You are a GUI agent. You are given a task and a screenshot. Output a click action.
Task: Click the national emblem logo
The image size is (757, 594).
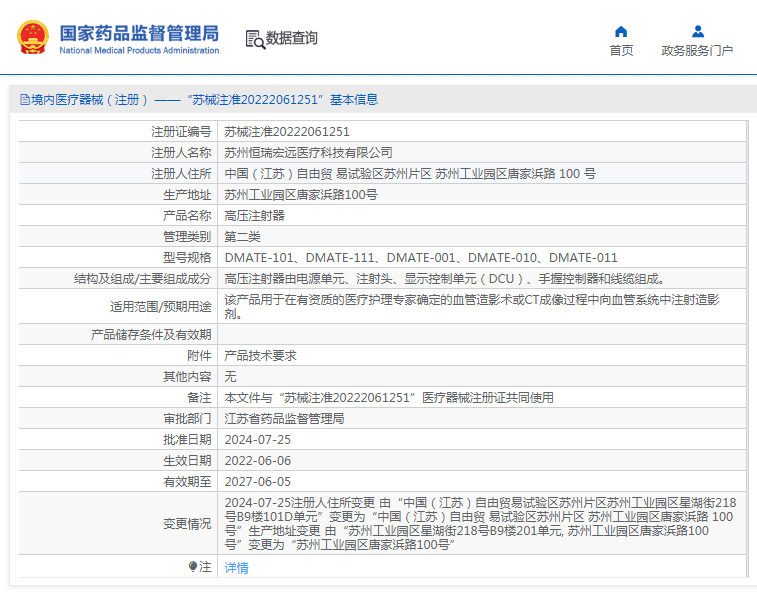tap(32, 38)
